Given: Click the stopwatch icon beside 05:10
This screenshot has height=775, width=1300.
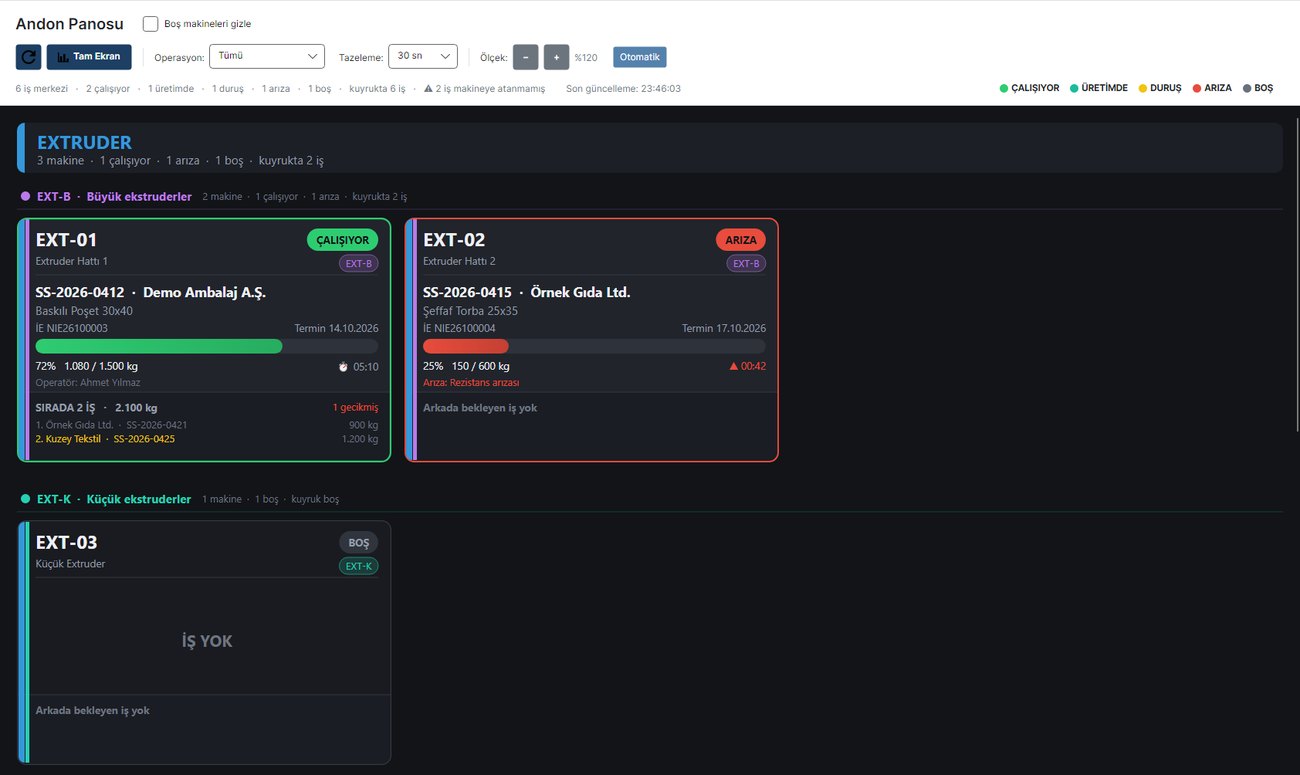Looking at the screenshot, I should pos(344,367).
